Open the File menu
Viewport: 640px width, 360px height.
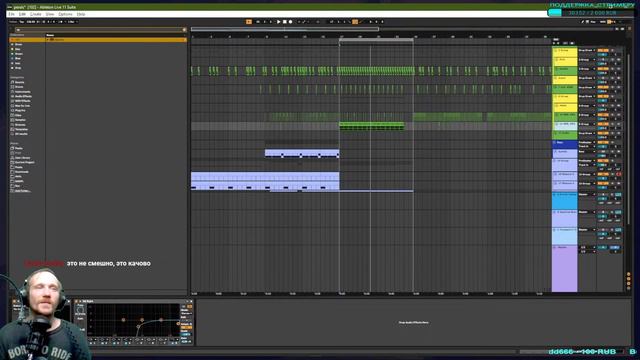tap(11, 14)
